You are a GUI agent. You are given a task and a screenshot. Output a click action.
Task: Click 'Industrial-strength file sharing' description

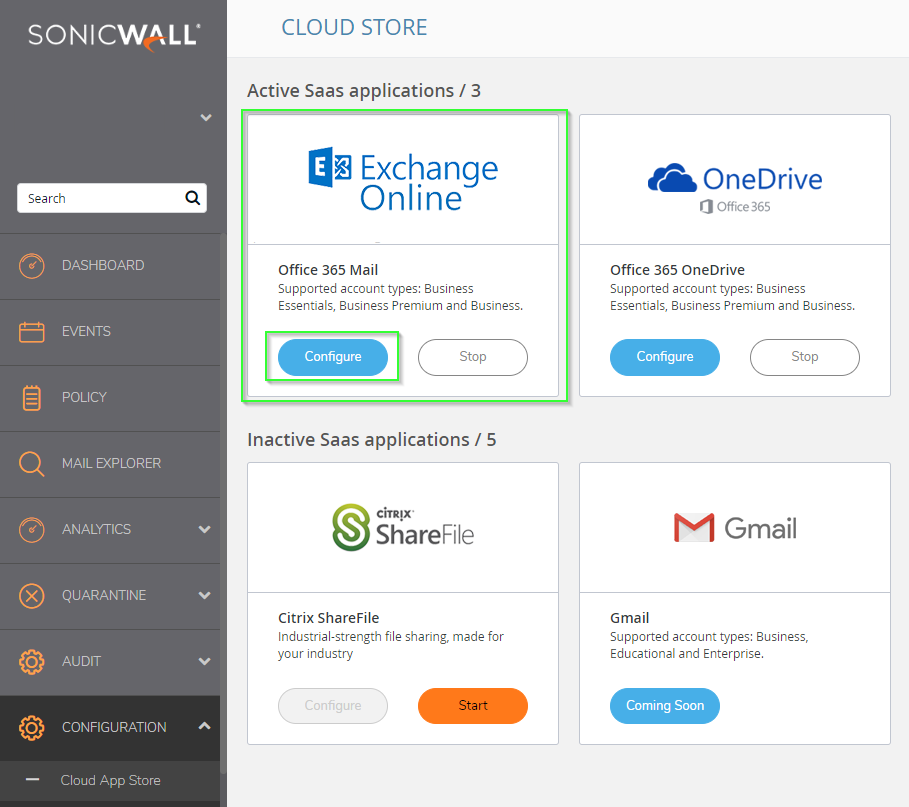point(391,645)
